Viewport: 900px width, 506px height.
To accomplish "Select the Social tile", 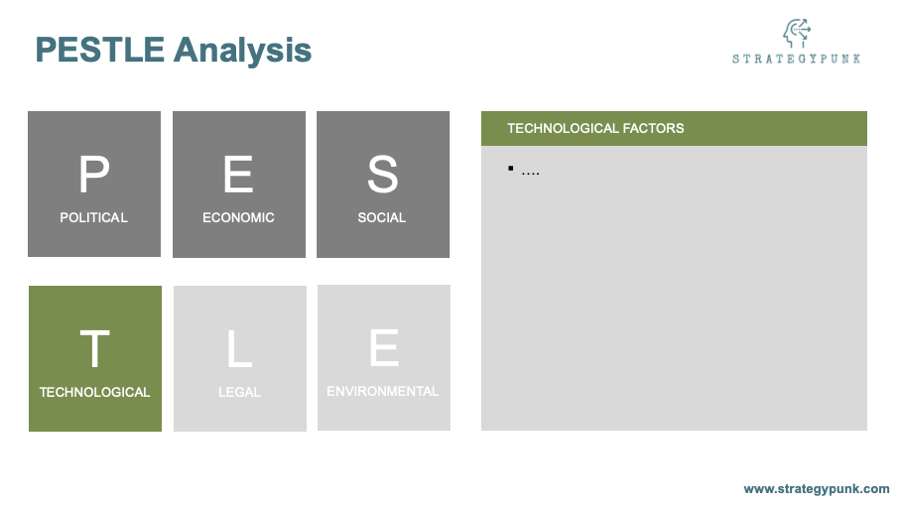I will click(383, 184).
